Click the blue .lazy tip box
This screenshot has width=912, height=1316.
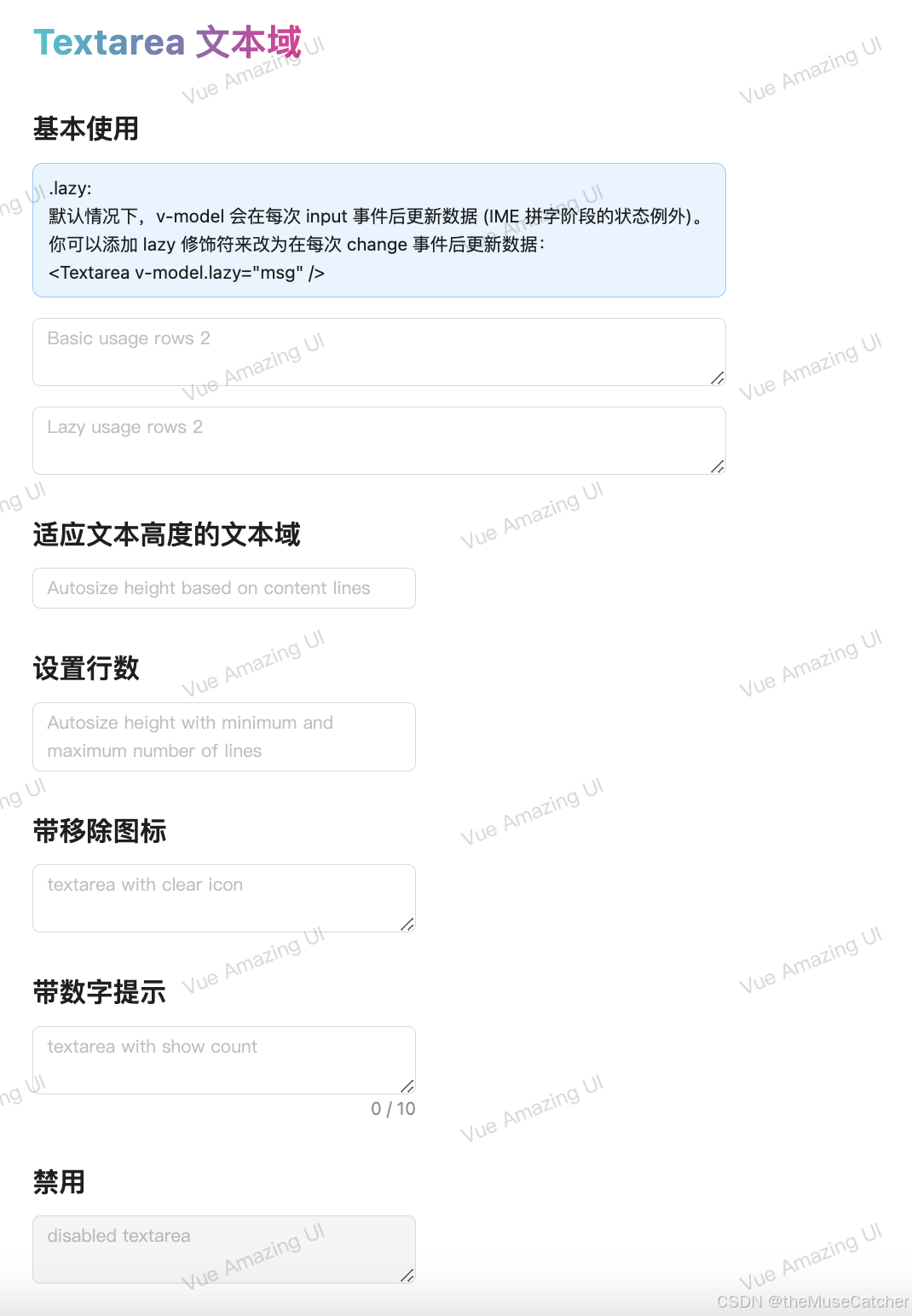(x=379, y=230)
